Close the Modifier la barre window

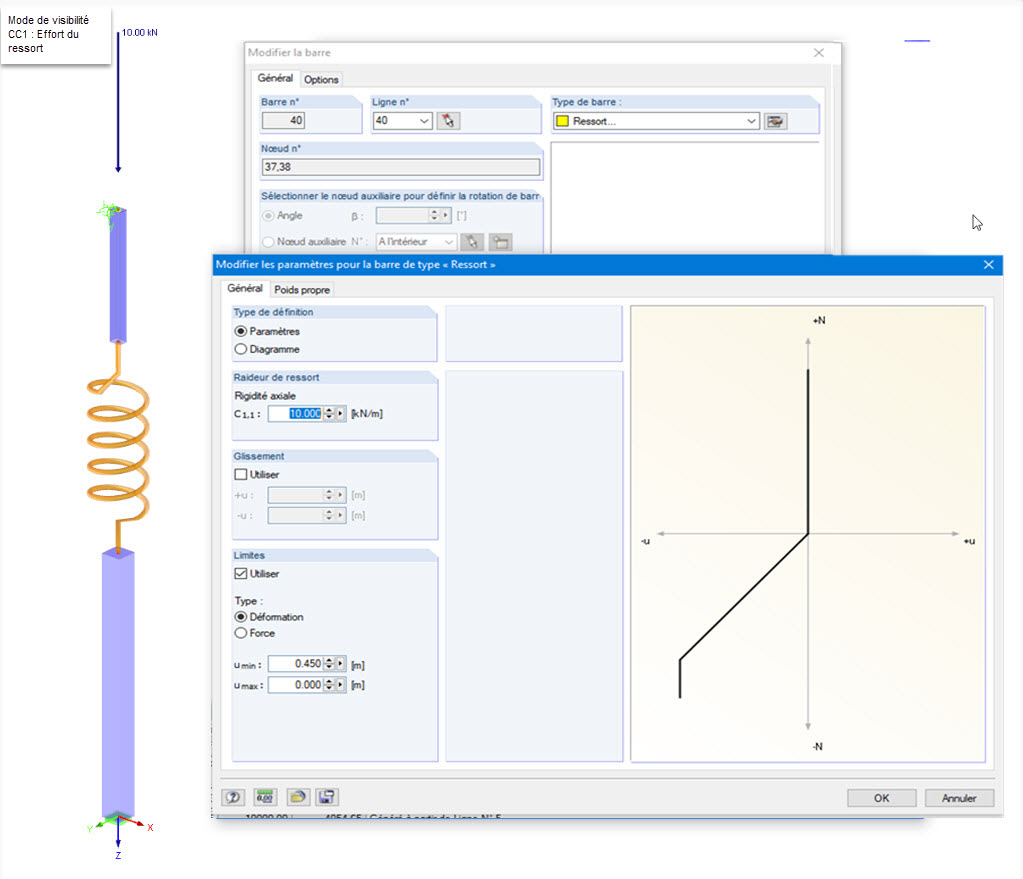pos(819,53)
